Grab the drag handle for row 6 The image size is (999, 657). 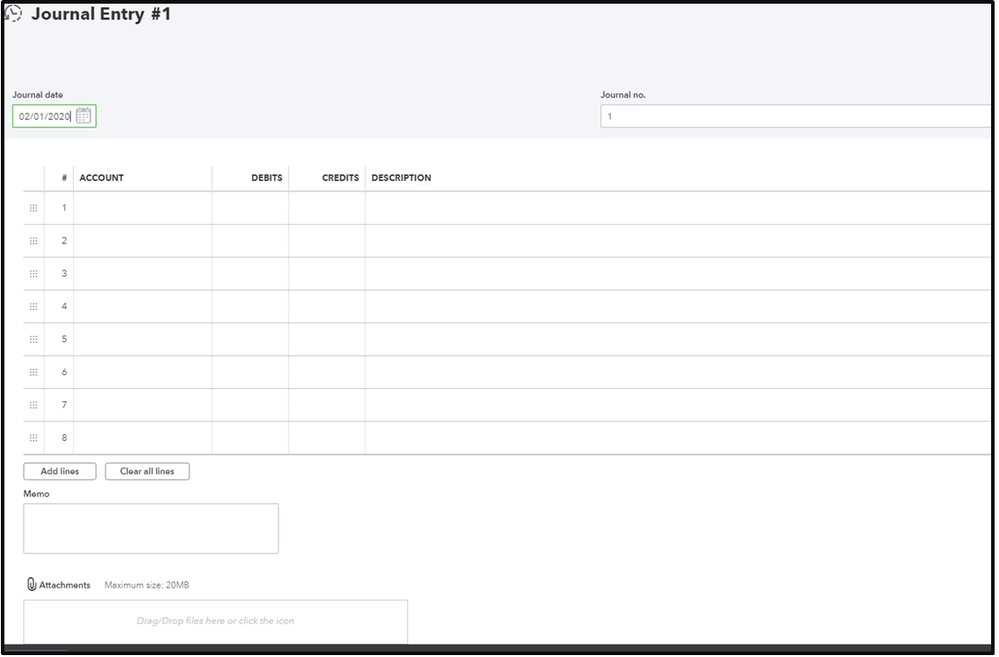point(34,372)
